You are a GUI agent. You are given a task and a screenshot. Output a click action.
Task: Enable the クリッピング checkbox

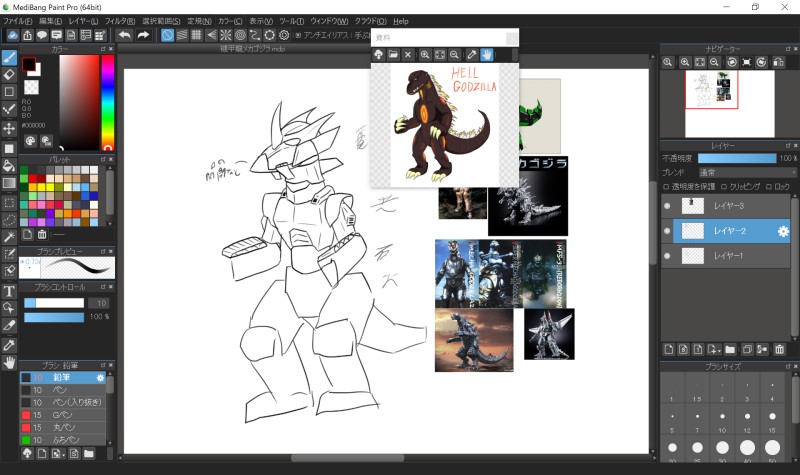(x=724, y=186)
